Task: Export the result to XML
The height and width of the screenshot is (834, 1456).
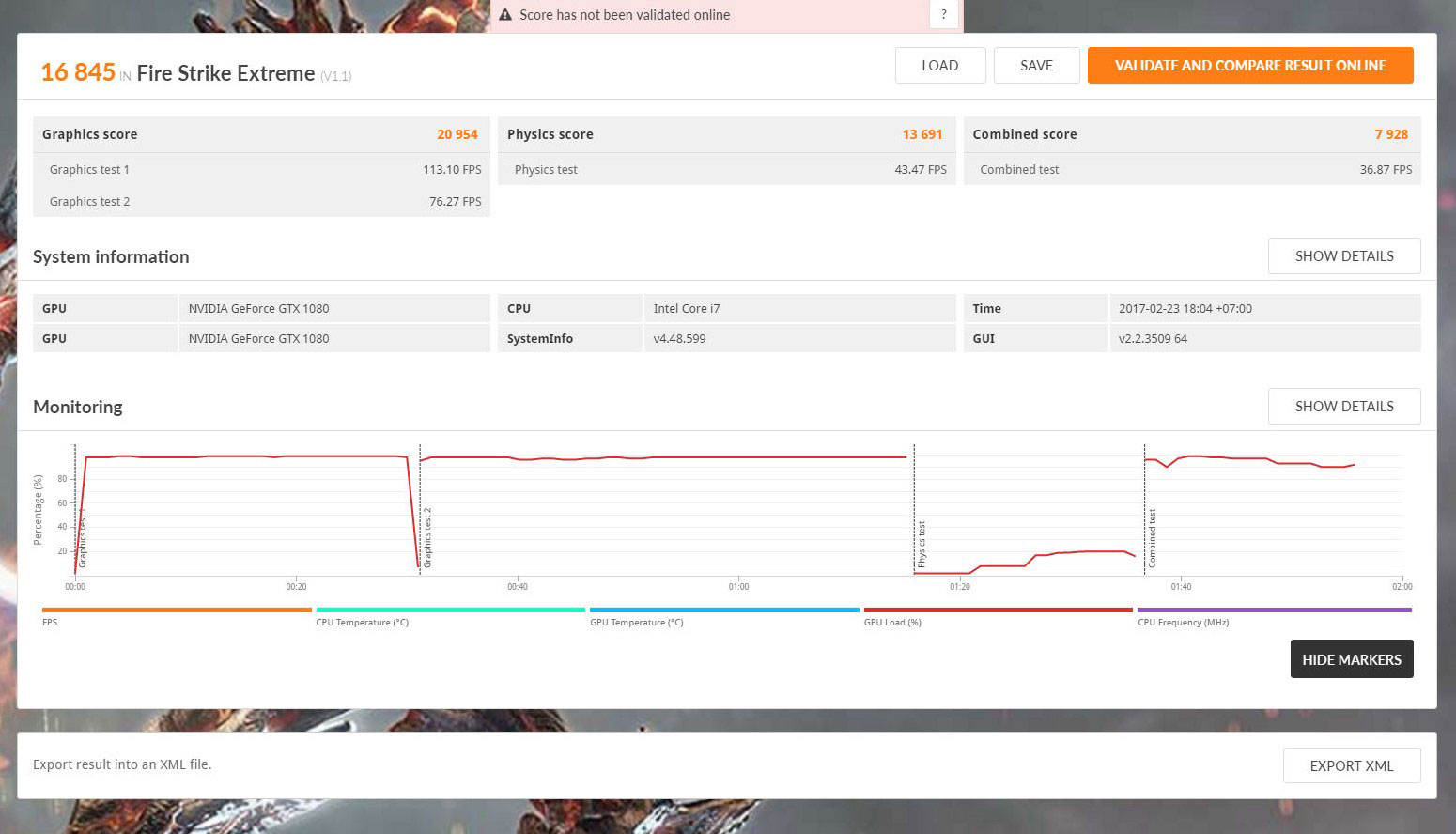Action: pyautogui.click(x=1351, y=765)
